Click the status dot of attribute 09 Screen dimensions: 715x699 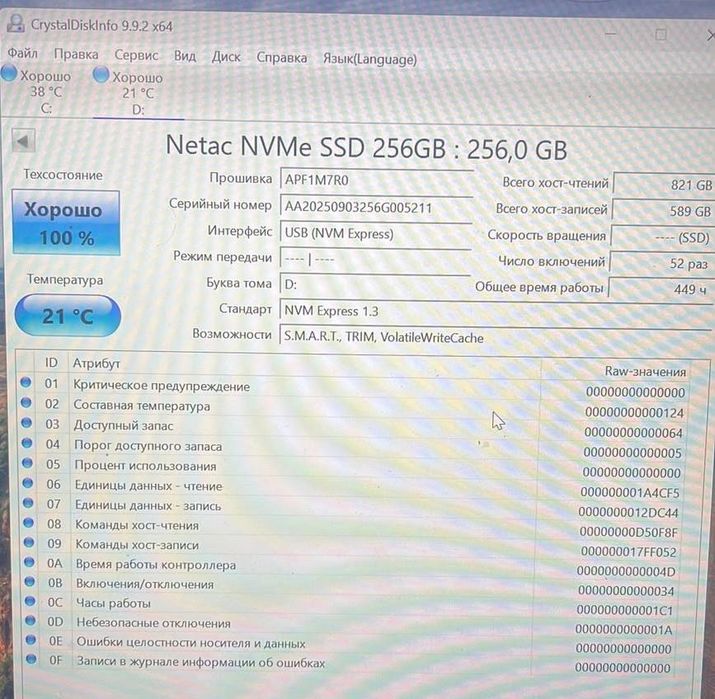coord(29,542)
